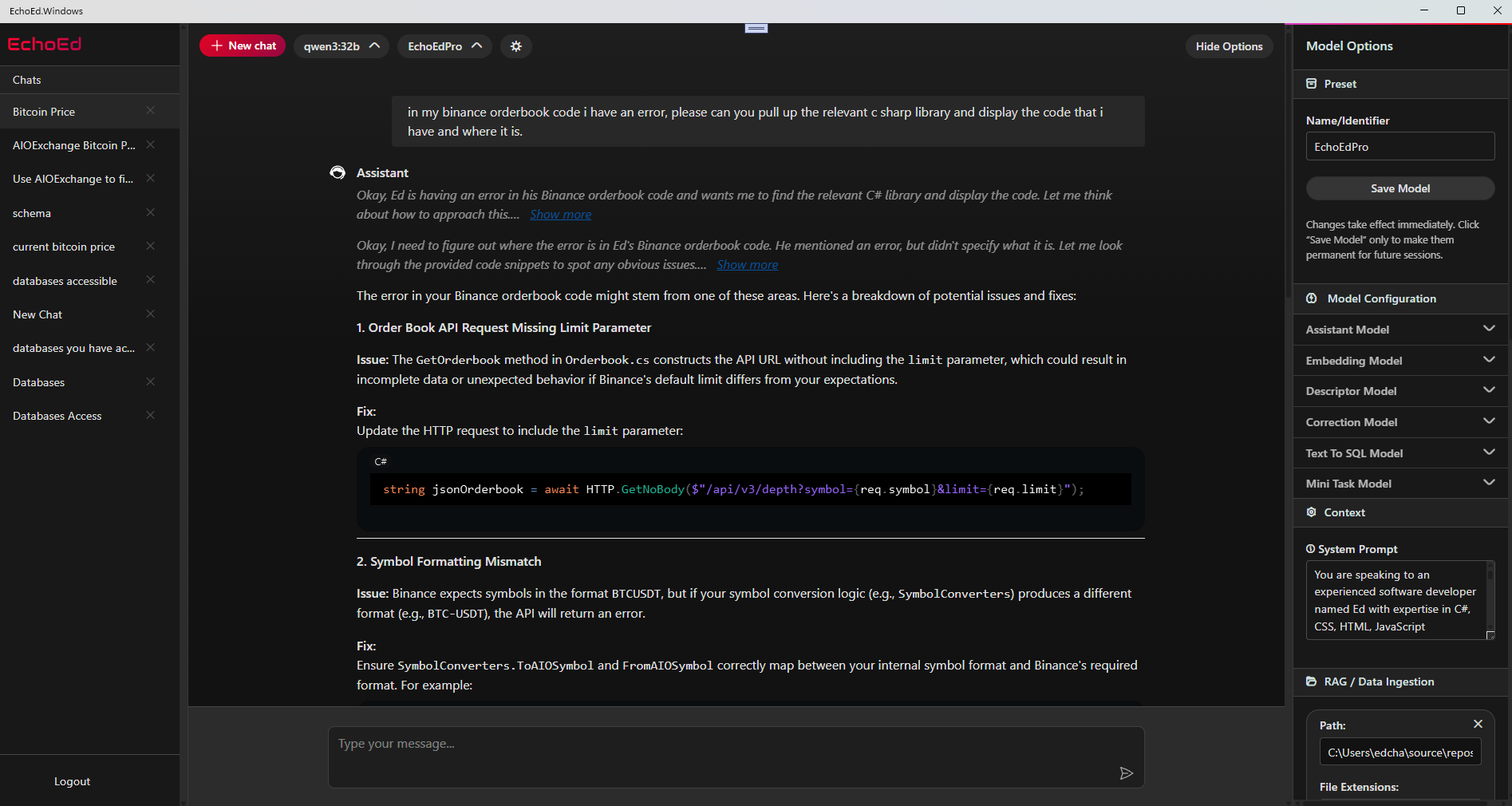Viewport: 1512px width, 806px height.
Task: Select the databases accessible chat
Action: [65, 281]
